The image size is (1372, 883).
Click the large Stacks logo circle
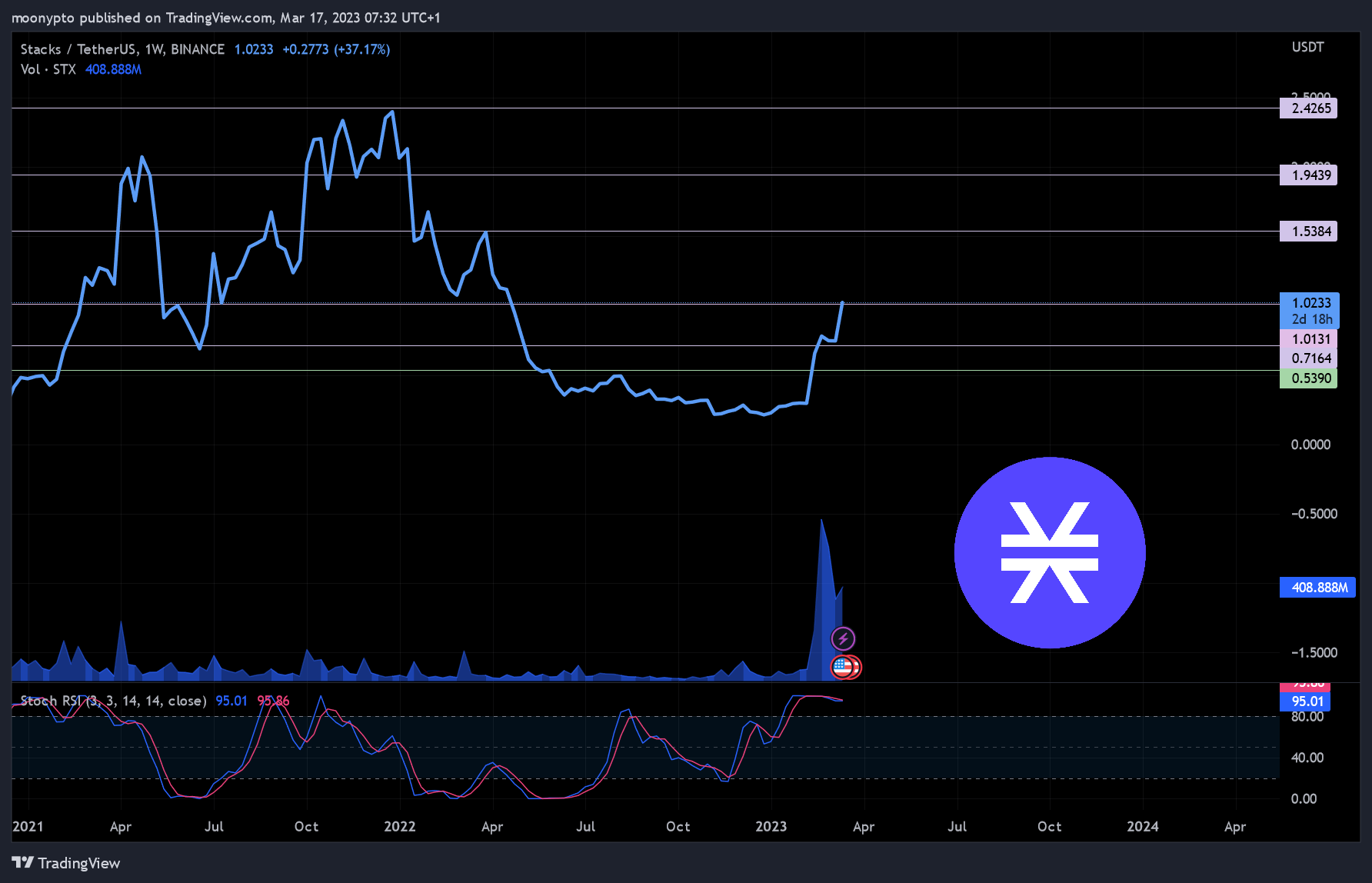[x=1050, y=552]
